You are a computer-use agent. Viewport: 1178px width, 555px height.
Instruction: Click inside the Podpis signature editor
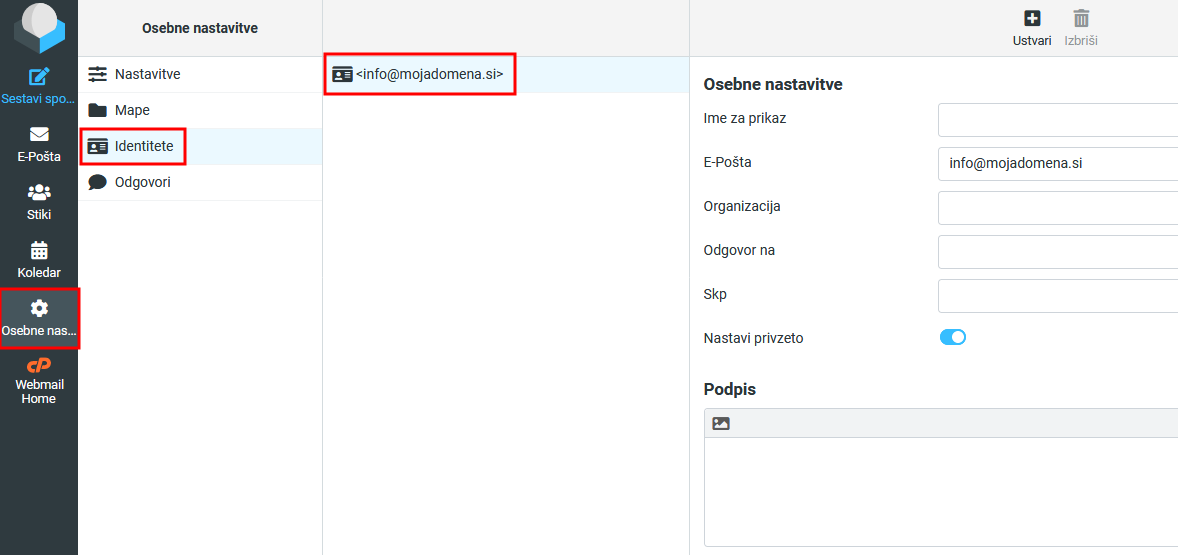[940, 492]
